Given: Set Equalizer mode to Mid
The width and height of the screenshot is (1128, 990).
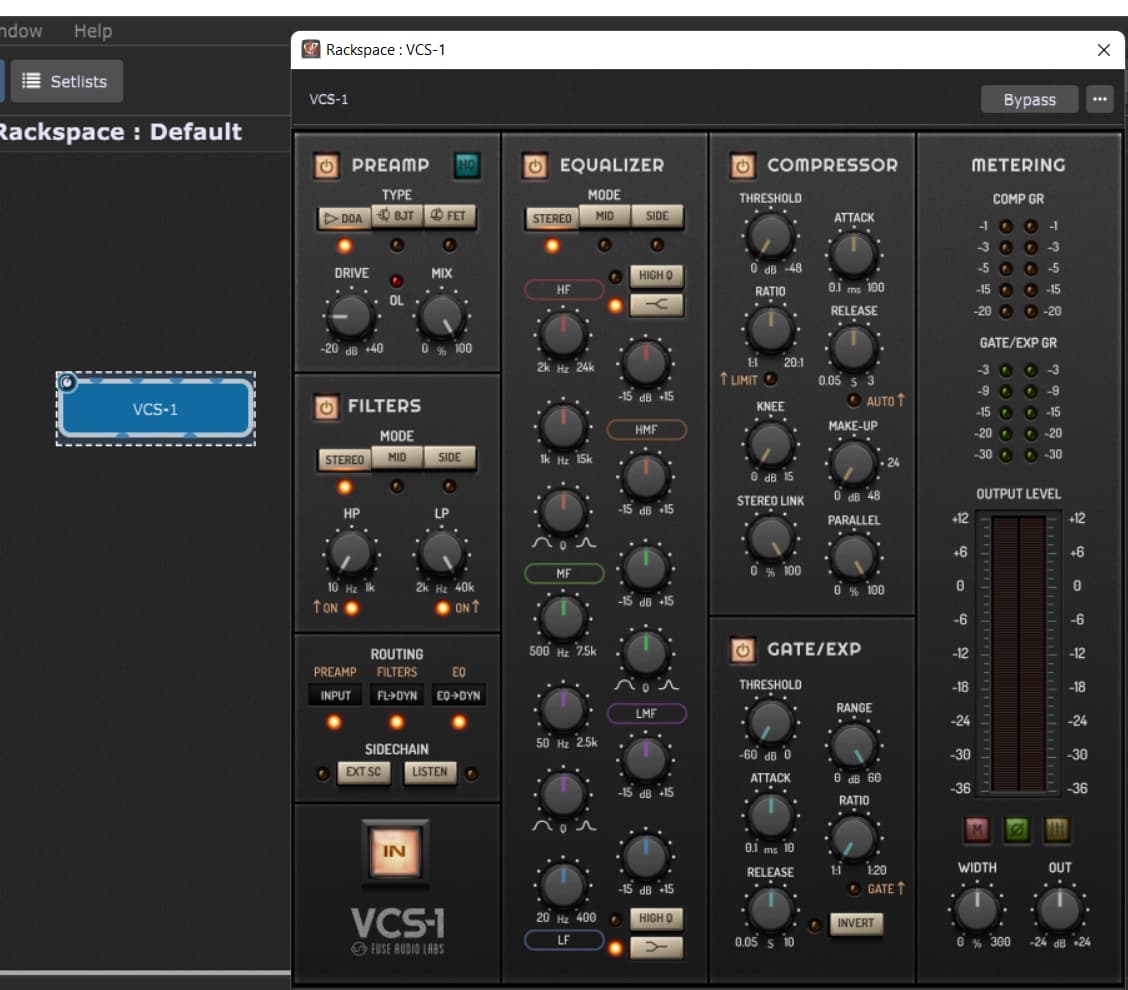Looking at the screenshot, I should [x=605, y=216].
